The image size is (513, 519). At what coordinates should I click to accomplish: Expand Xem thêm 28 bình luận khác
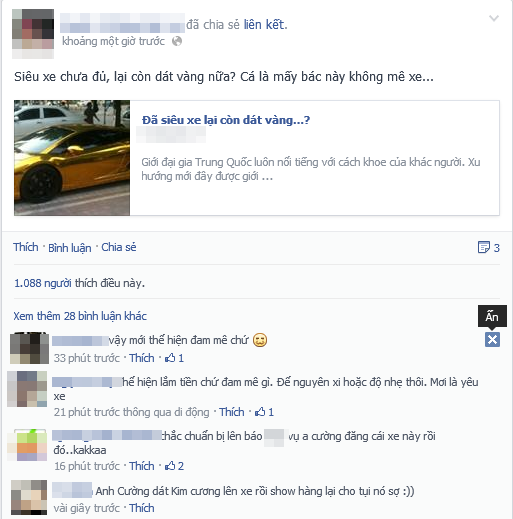click(x=80, y=316)
